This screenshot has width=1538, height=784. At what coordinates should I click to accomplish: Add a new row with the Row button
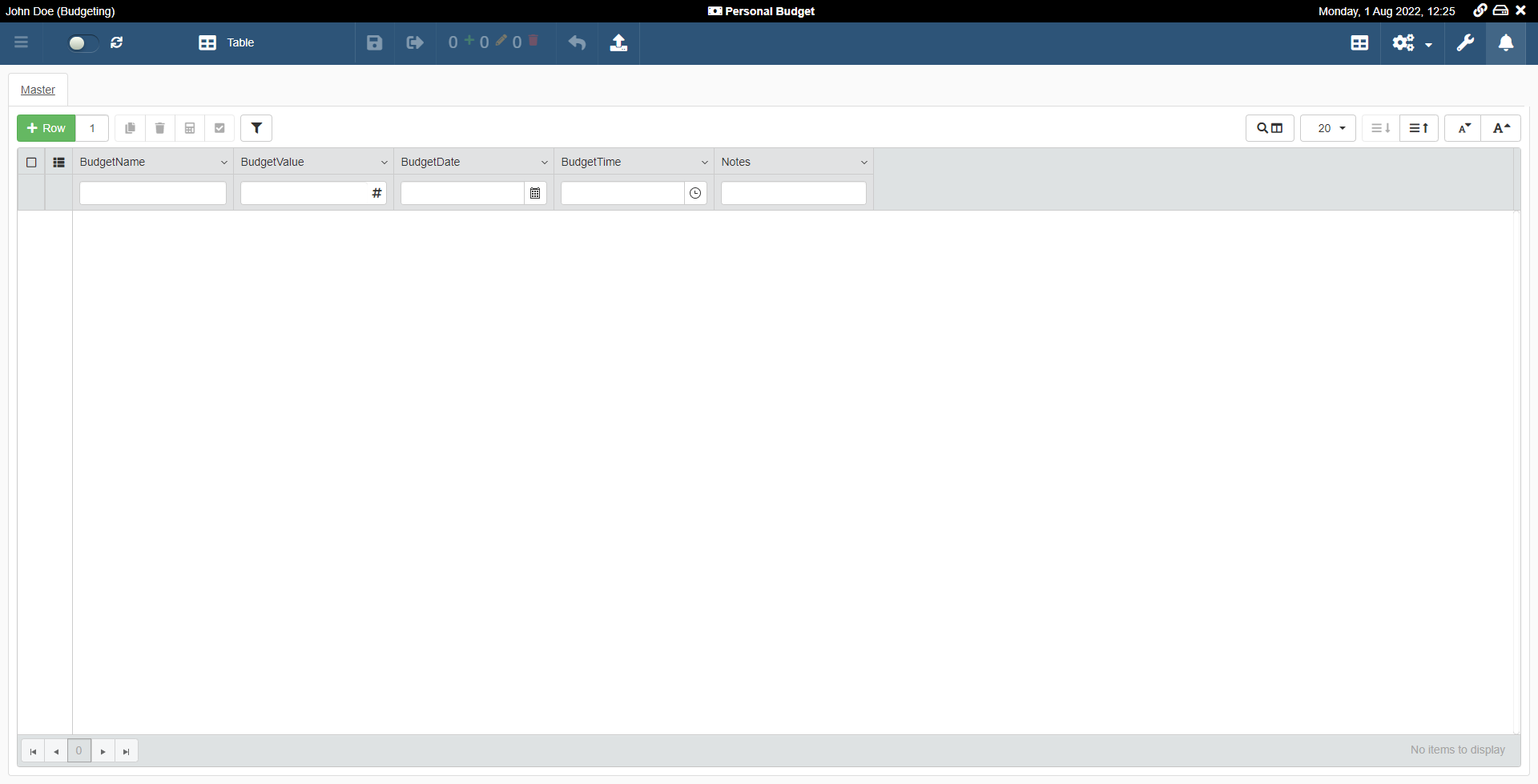coord(46,128)
